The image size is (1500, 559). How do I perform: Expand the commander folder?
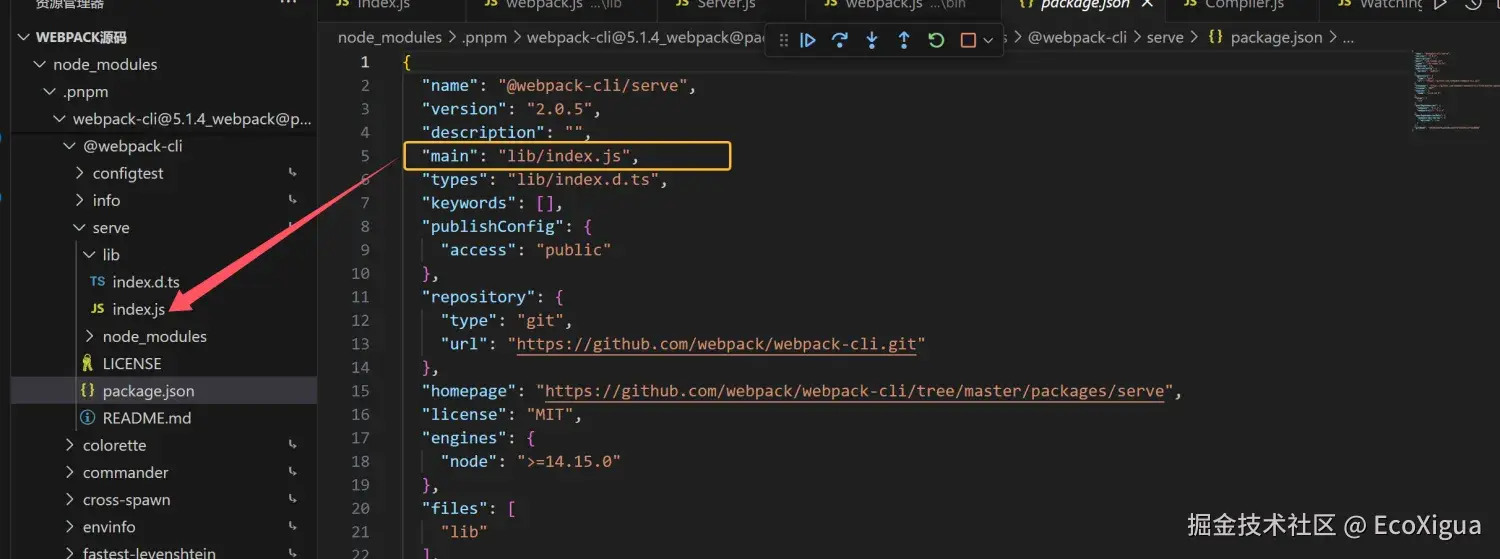[x=70, y=472]
